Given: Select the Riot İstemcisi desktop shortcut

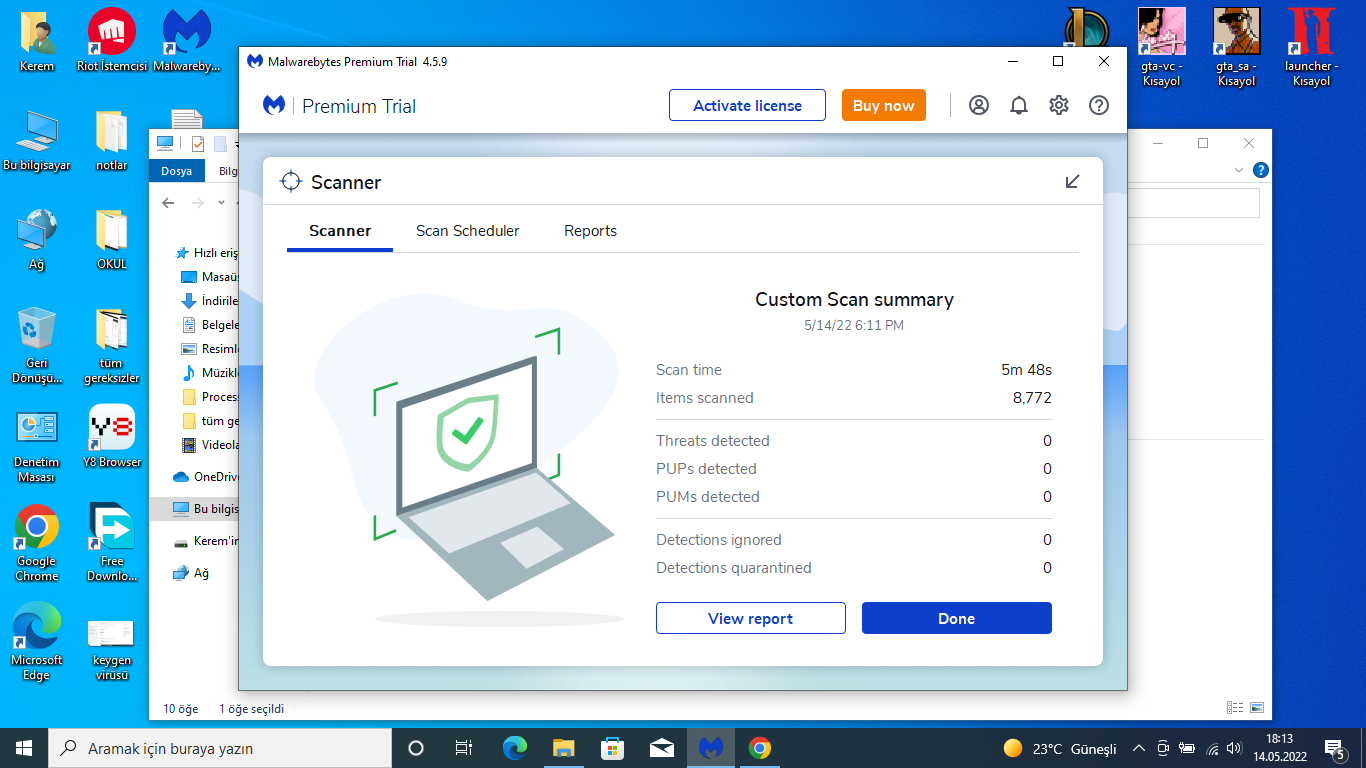Looking at the screenshot, I should [112, 42].
